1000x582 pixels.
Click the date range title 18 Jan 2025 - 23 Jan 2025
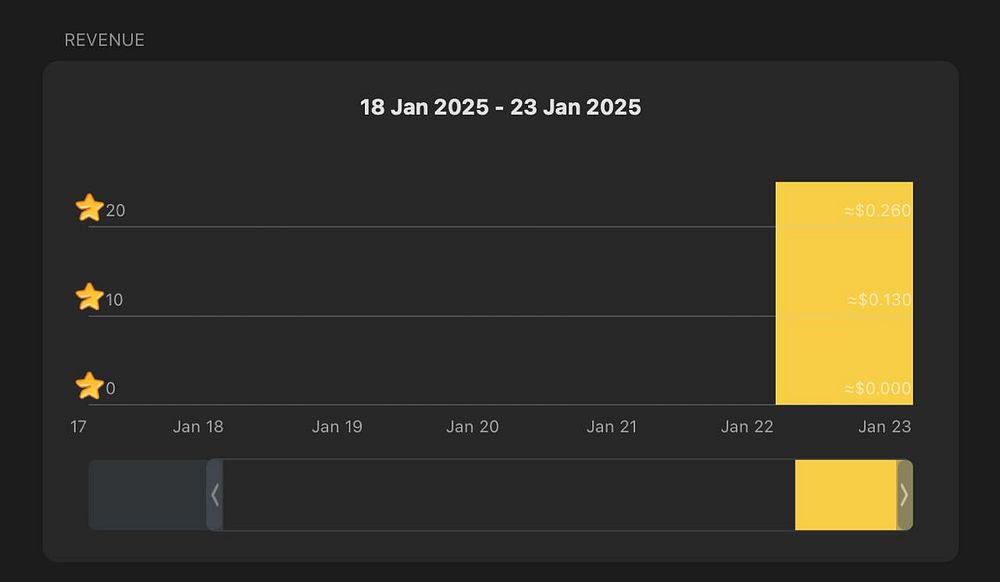[x=501, y=107]
